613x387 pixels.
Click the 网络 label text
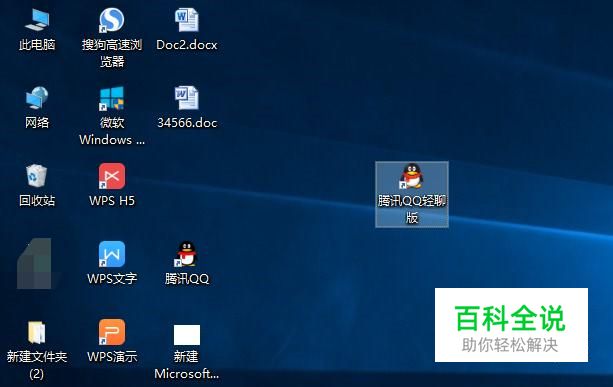(x=37, y=123)
